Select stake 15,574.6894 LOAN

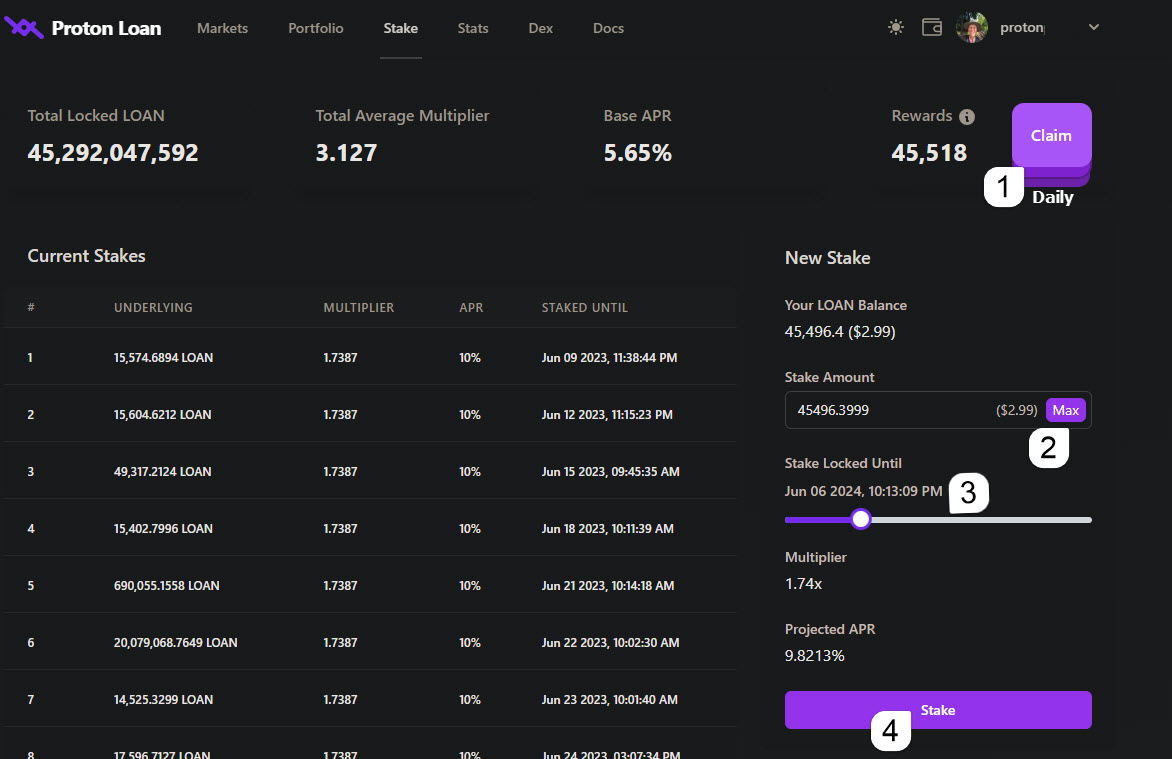[x=163, y=357]
